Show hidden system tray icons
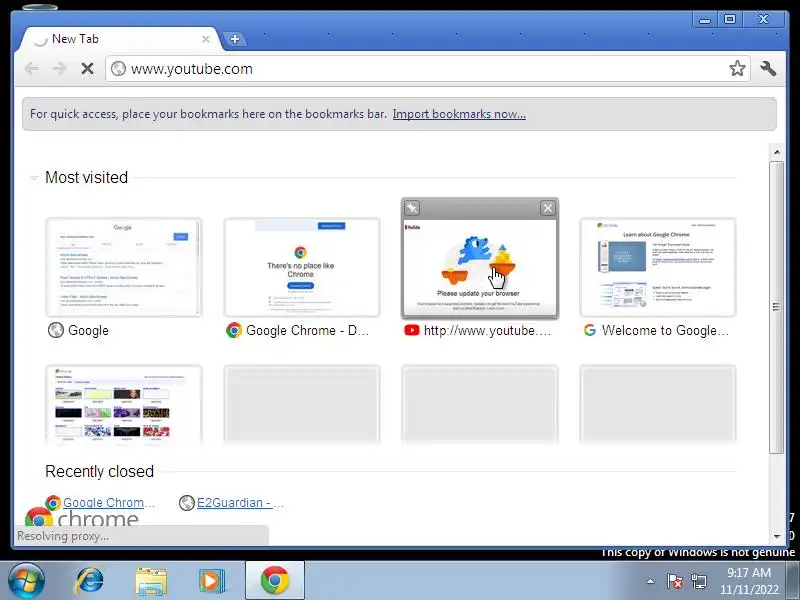Image resolution: width=800 pixels, height=600 pixels. point(650,581)
